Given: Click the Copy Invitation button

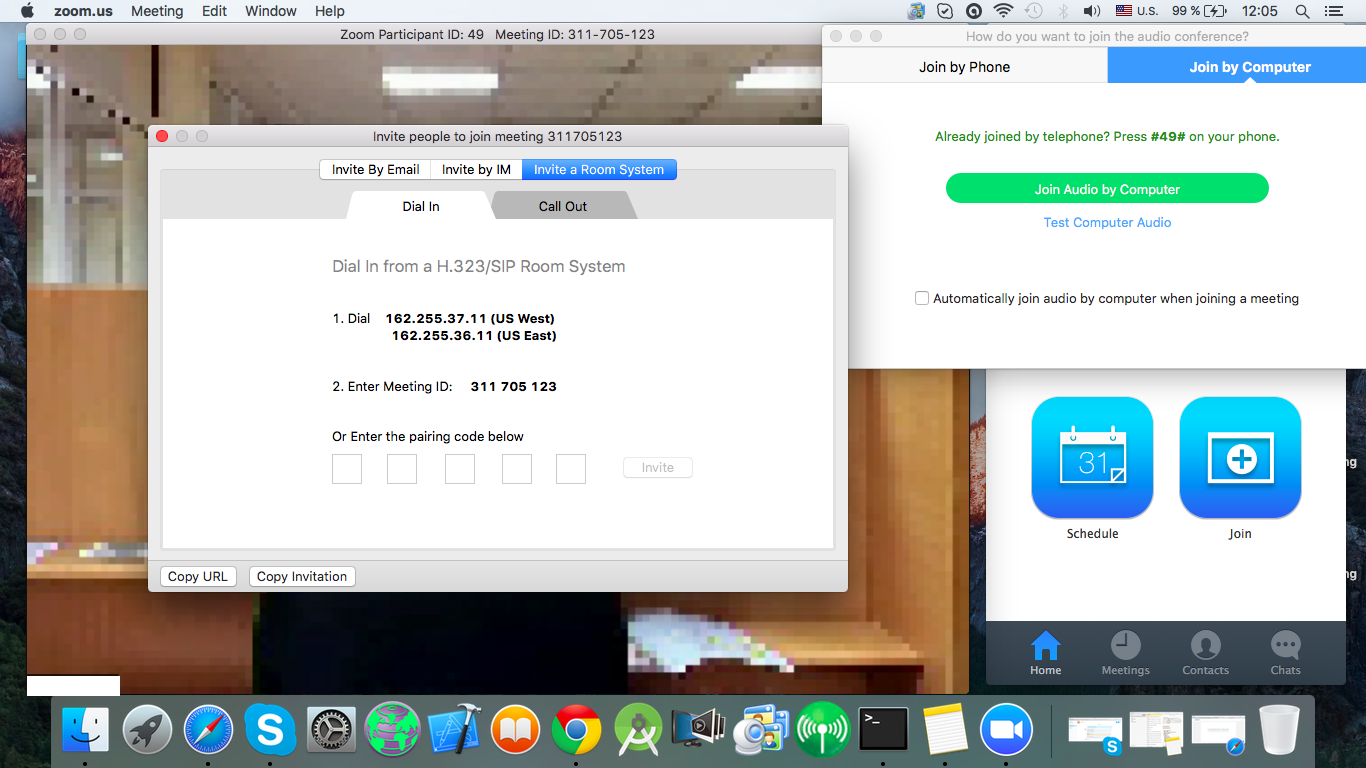Looking at the screenshot, I should pos(302,576).
